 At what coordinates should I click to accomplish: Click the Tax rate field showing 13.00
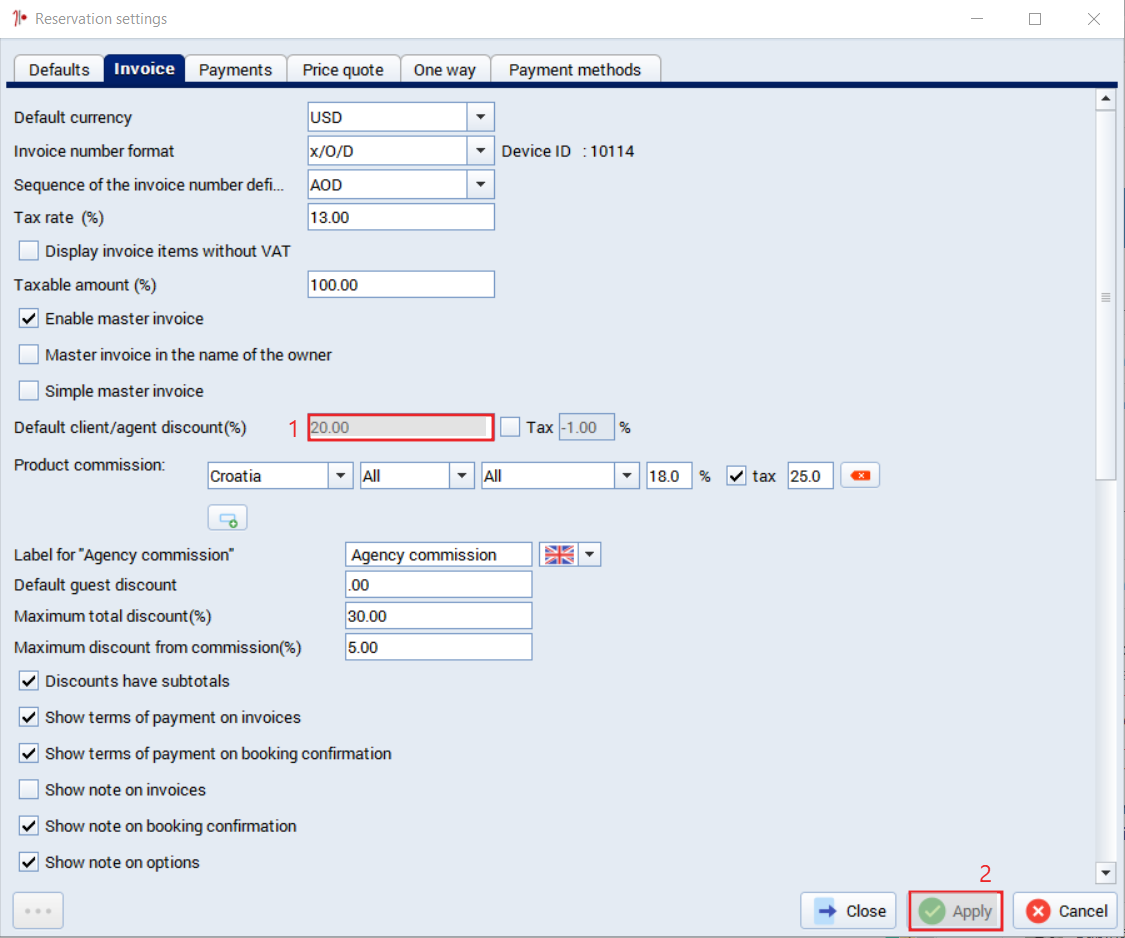[x=401, y=217]
